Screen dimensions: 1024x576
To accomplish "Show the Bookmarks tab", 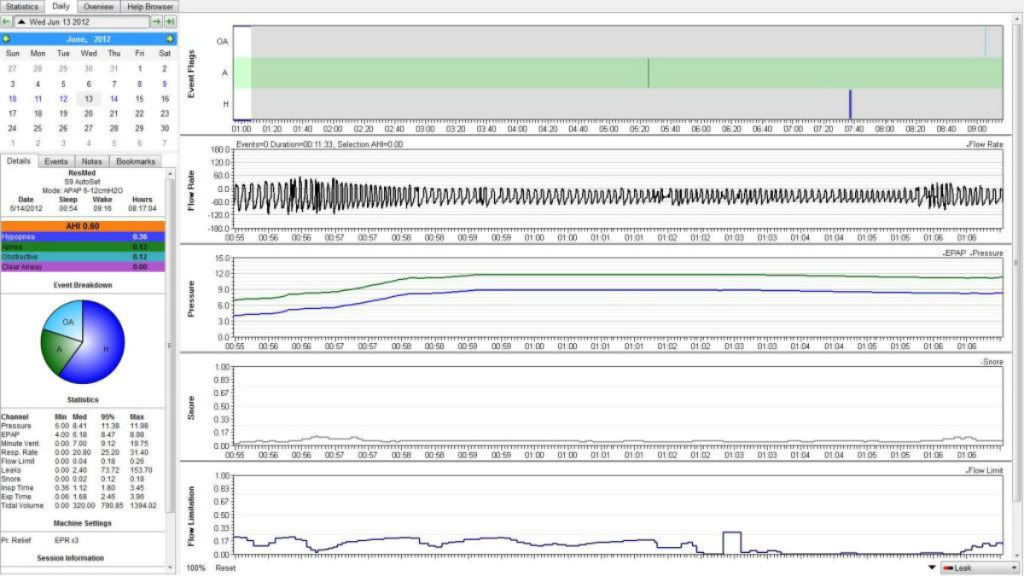I will (x=135, y=161).
